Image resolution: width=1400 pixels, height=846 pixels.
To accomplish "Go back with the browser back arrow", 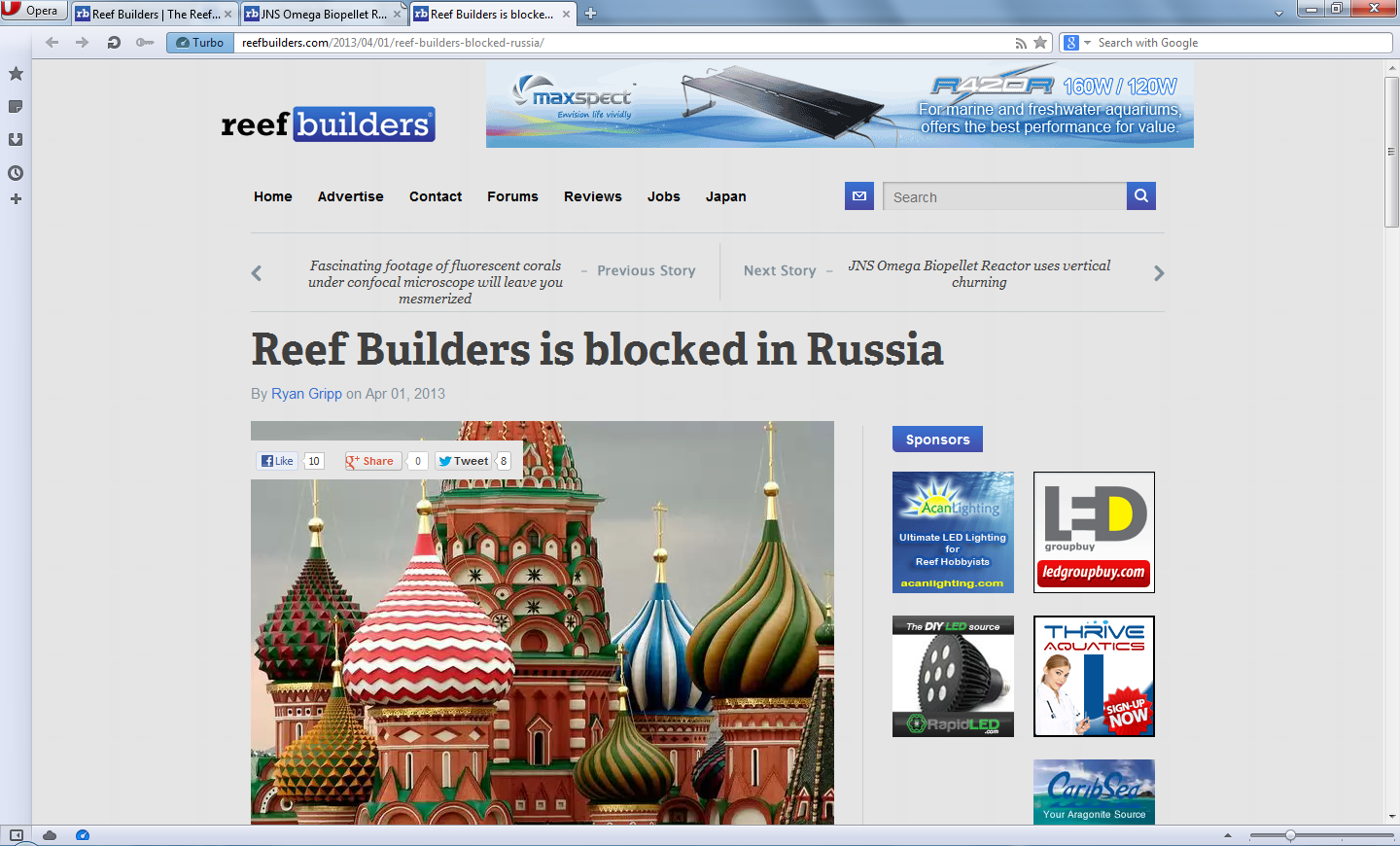I will pos(52,42).
